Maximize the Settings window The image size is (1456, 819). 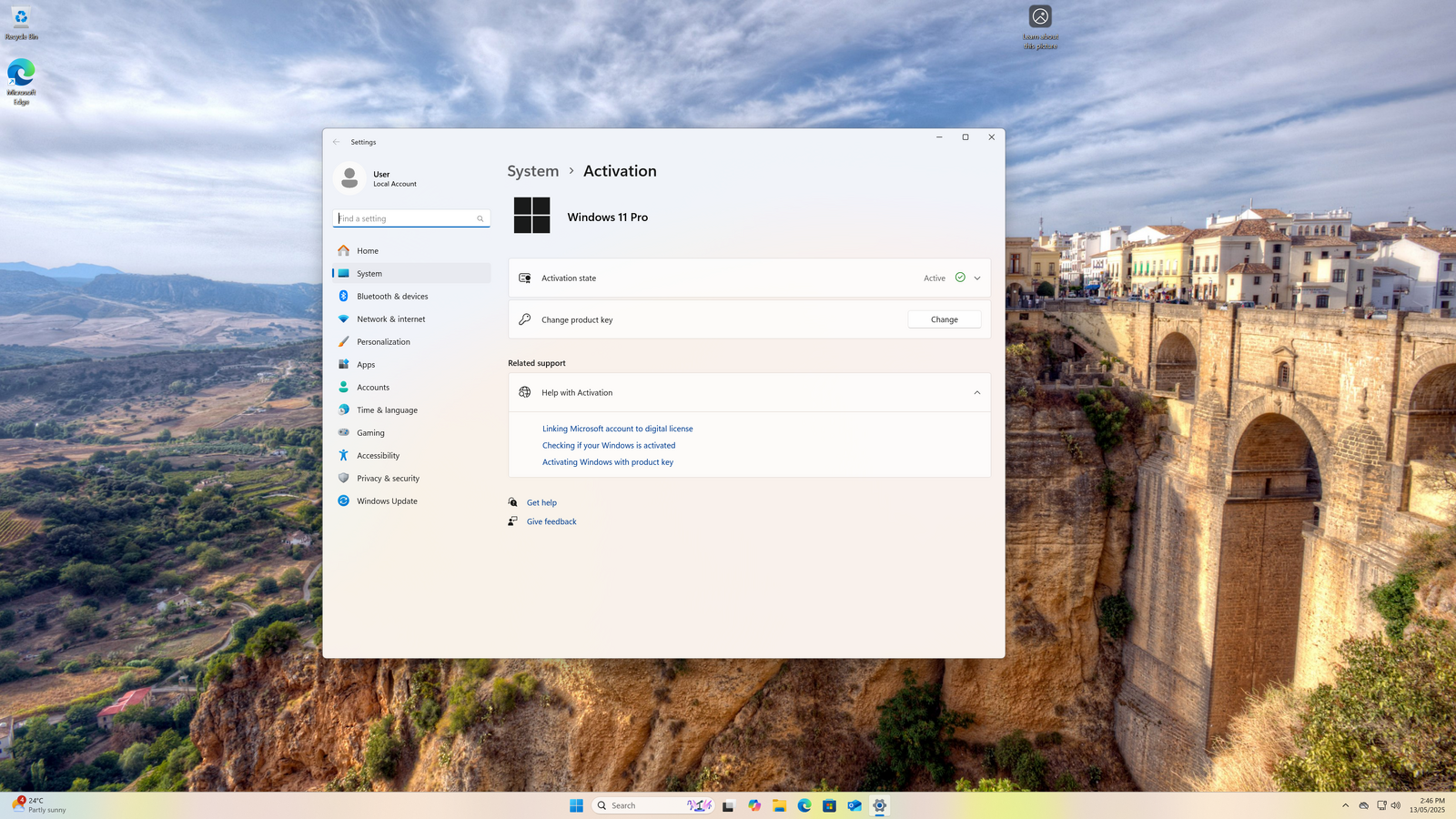[966, 137]
